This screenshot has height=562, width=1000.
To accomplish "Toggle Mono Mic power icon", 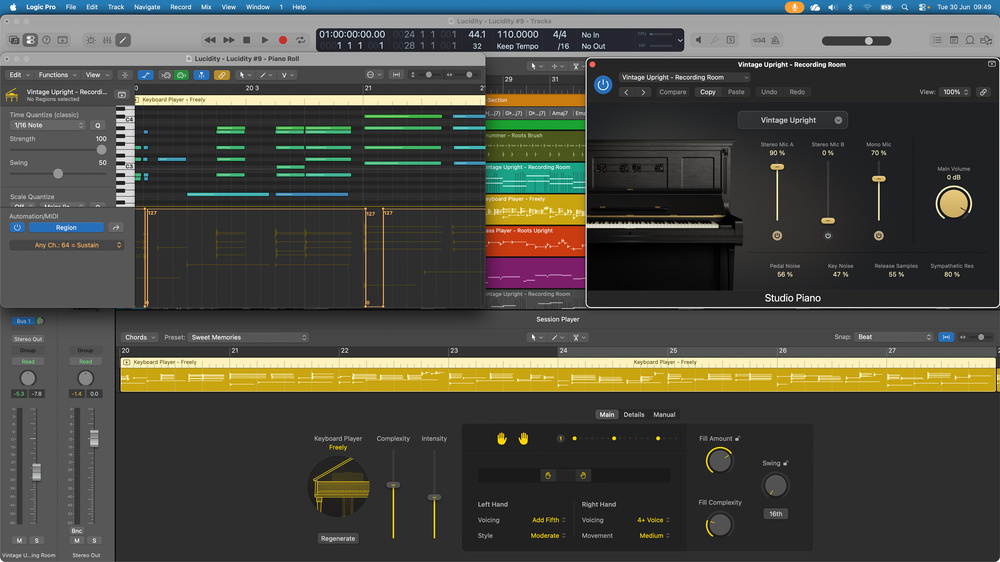I will 878,235.
